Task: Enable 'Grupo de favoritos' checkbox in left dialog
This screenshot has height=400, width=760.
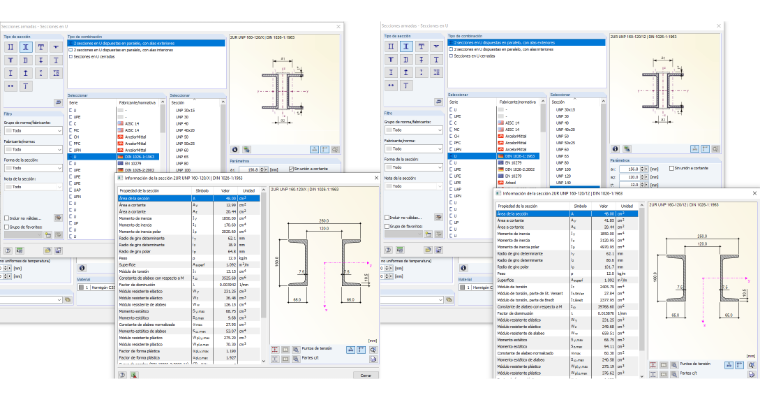Action: (x=7, y=227)
